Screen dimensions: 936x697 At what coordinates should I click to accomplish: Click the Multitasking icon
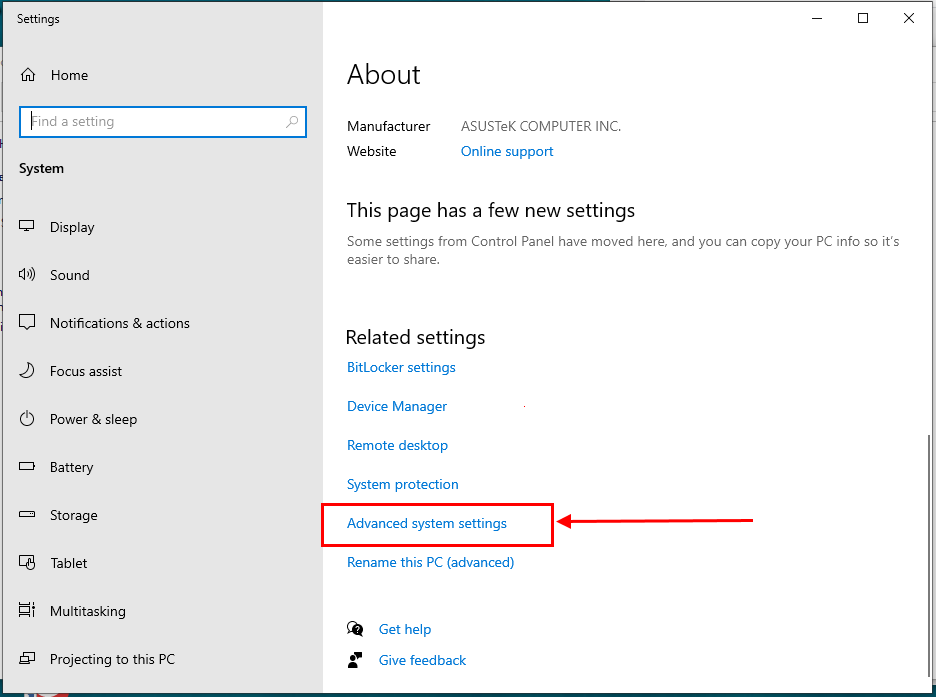coord(27,610)
